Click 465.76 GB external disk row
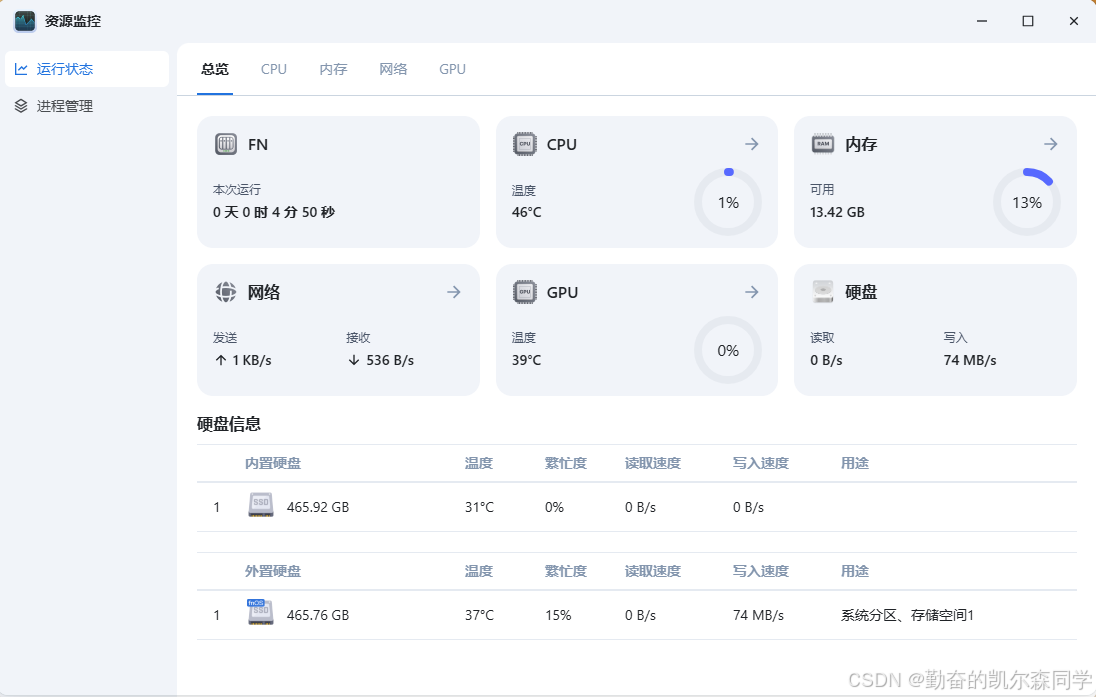 [x=636, y=615]
